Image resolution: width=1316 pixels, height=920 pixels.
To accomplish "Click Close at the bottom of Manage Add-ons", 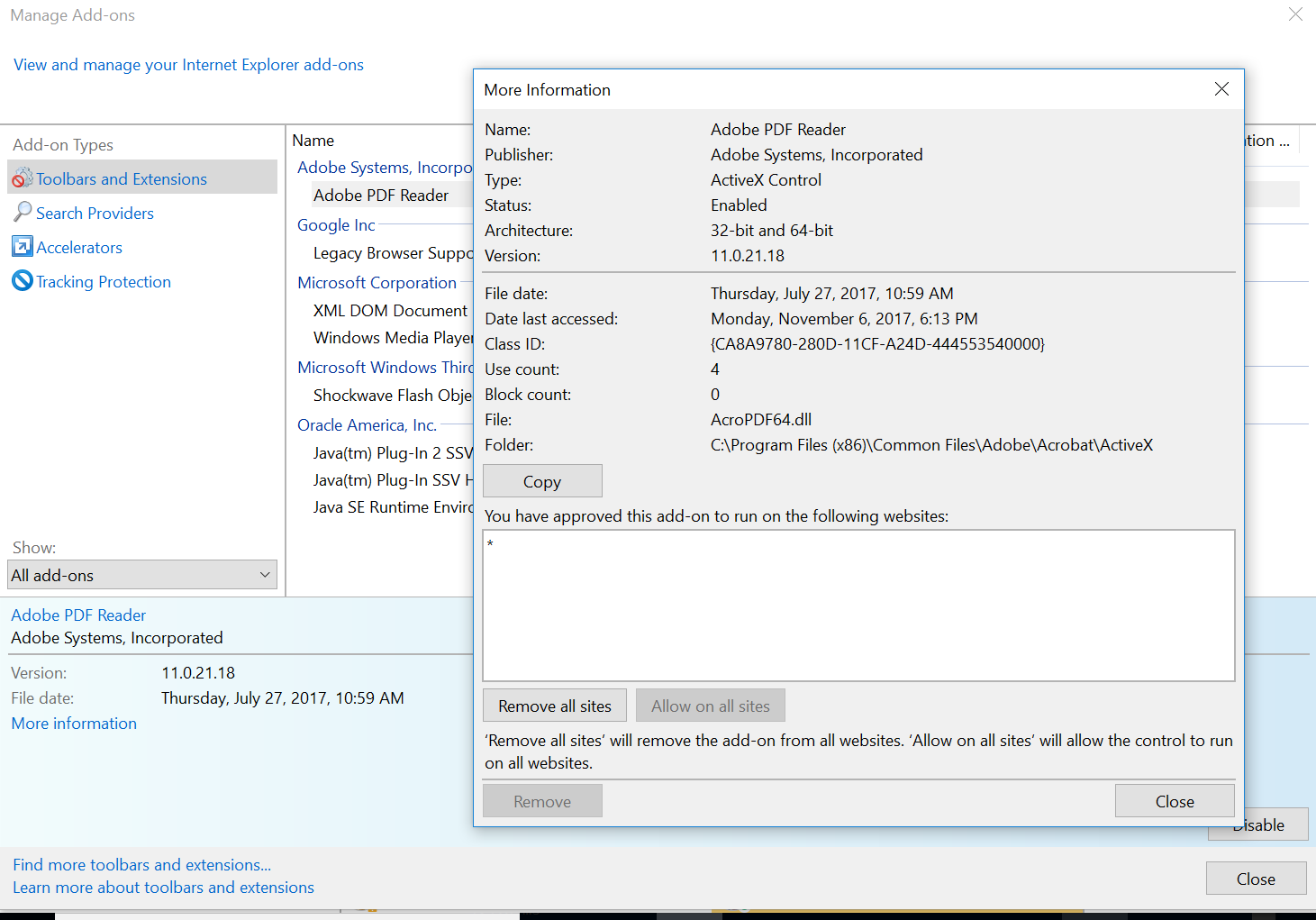I will pyautogui.click(x=1256, y=879).
